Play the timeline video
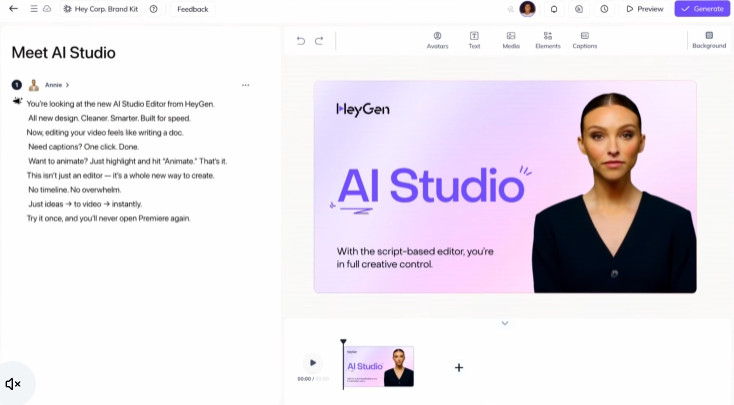 (313, 363)
